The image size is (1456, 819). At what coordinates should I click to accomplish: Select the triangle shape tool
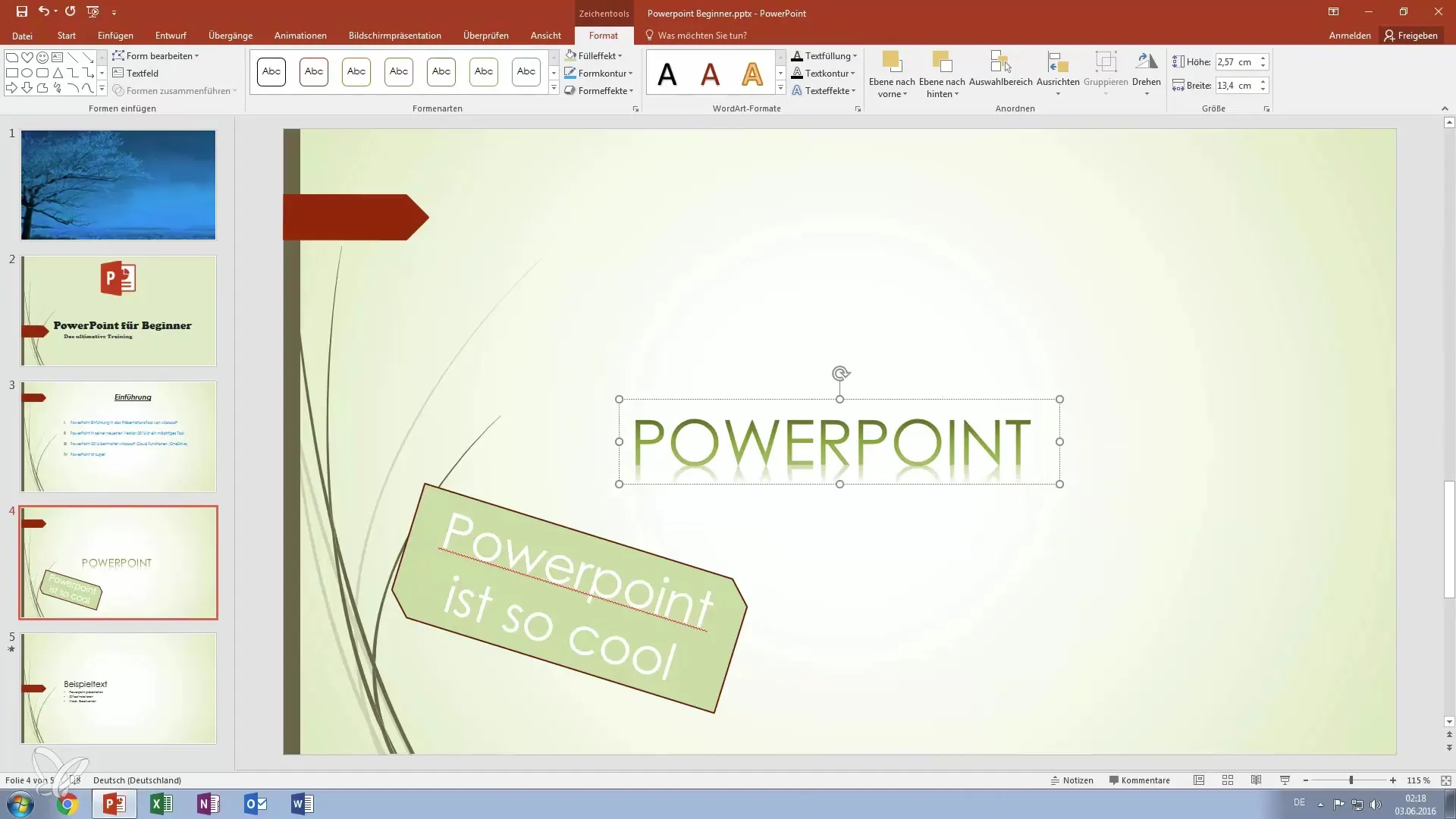pyautogui.click(x=58, y=73)
